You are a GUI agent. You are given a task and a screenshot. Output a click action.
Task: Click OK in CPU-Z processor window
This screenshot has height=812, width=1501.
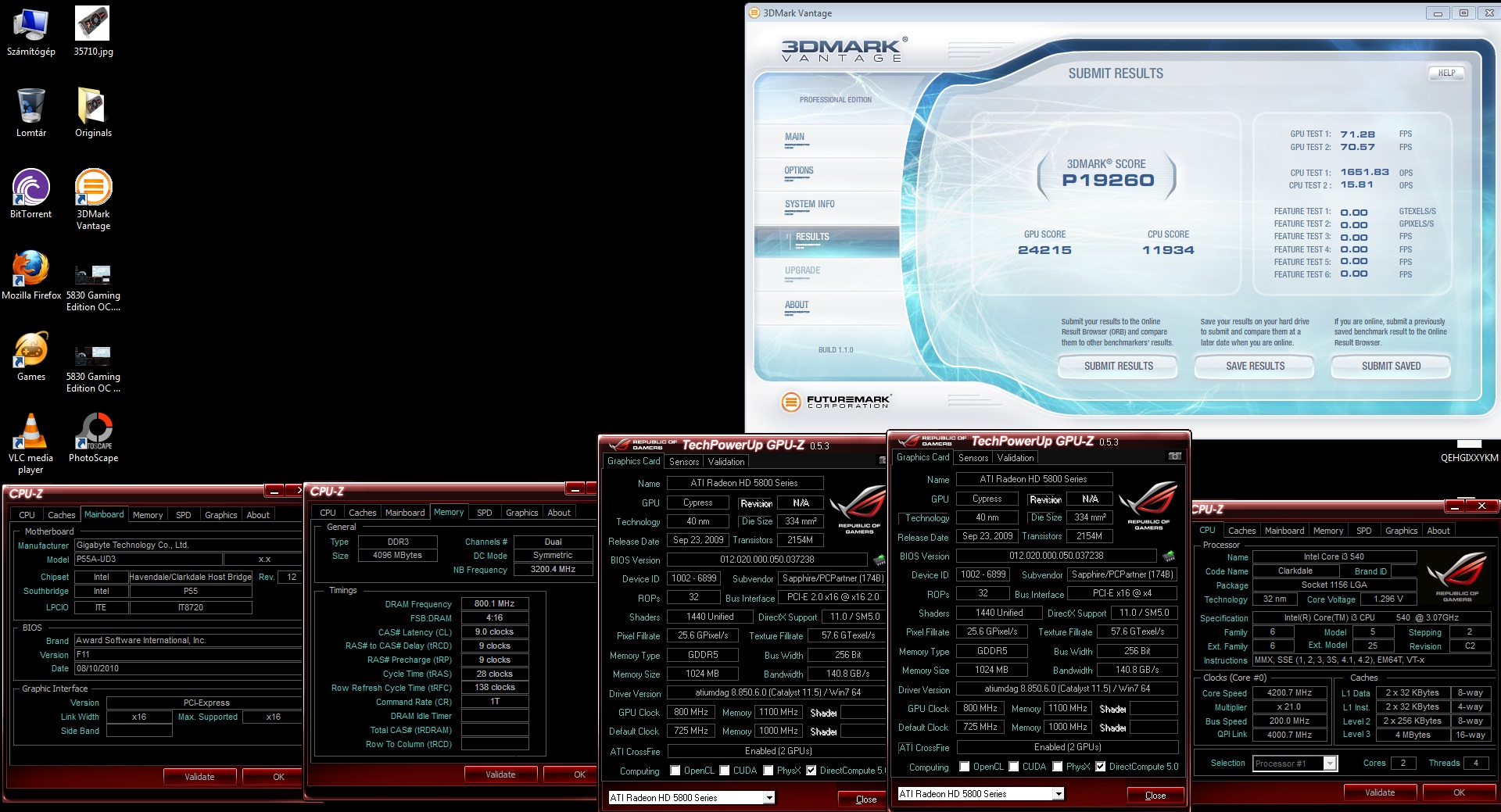pos(1459,792)
